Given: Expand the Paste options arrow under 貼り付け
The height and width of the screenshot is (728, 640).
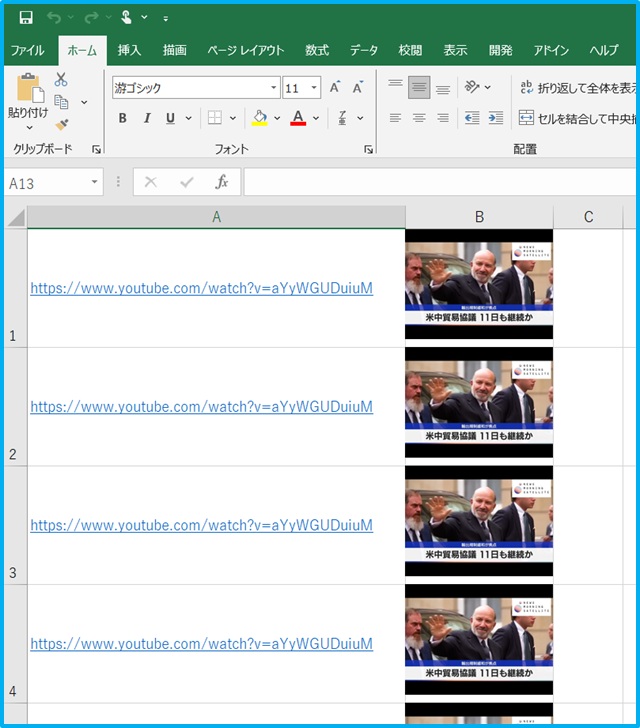Looking at the screenshot, I should point(29,127).
